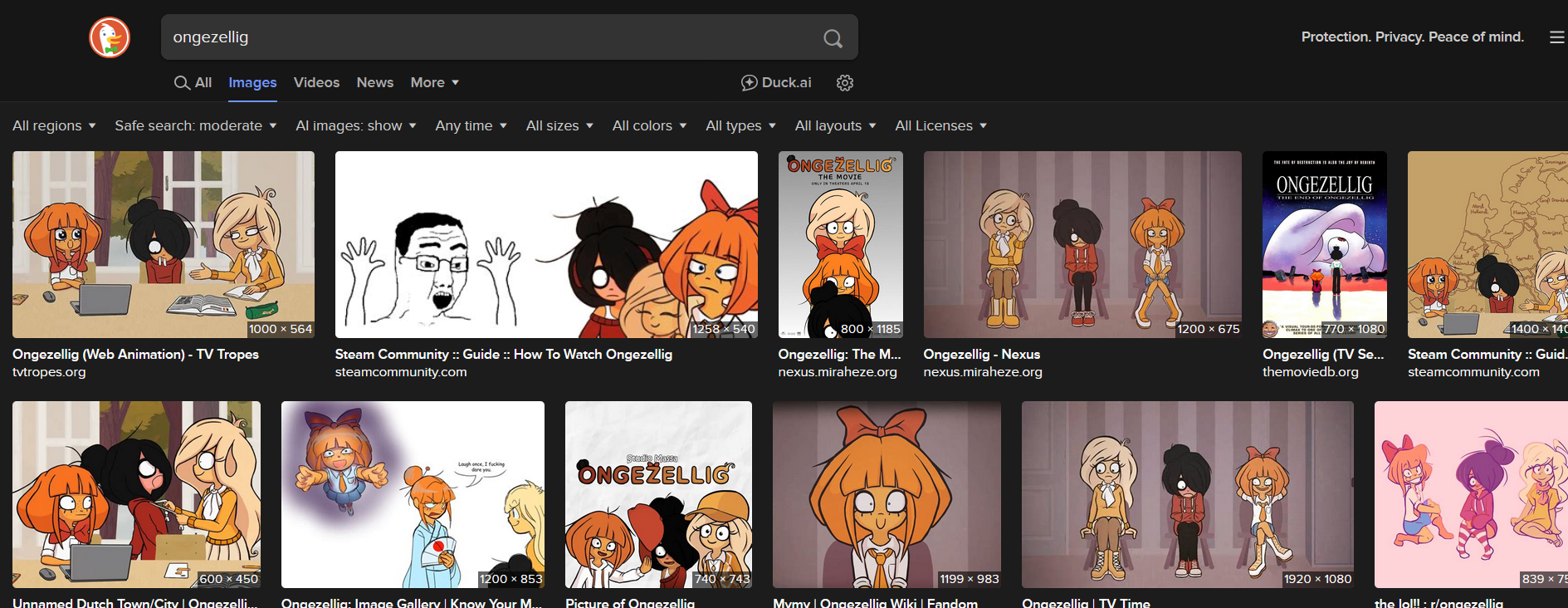The width and height of the screenshot is (1568, 608).
Task: Open Duck.ai chat
Action: coord(776,82)
